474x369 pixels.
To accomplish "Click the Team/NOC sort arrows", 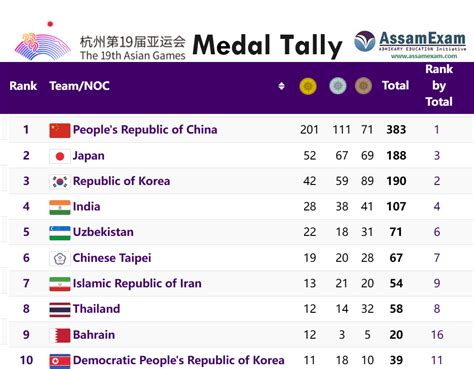I will 281,86.
